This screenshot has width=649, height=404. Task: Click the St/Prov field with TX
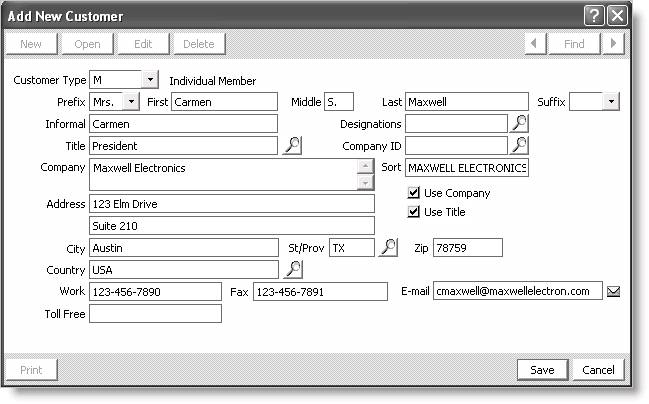[352, 248]
